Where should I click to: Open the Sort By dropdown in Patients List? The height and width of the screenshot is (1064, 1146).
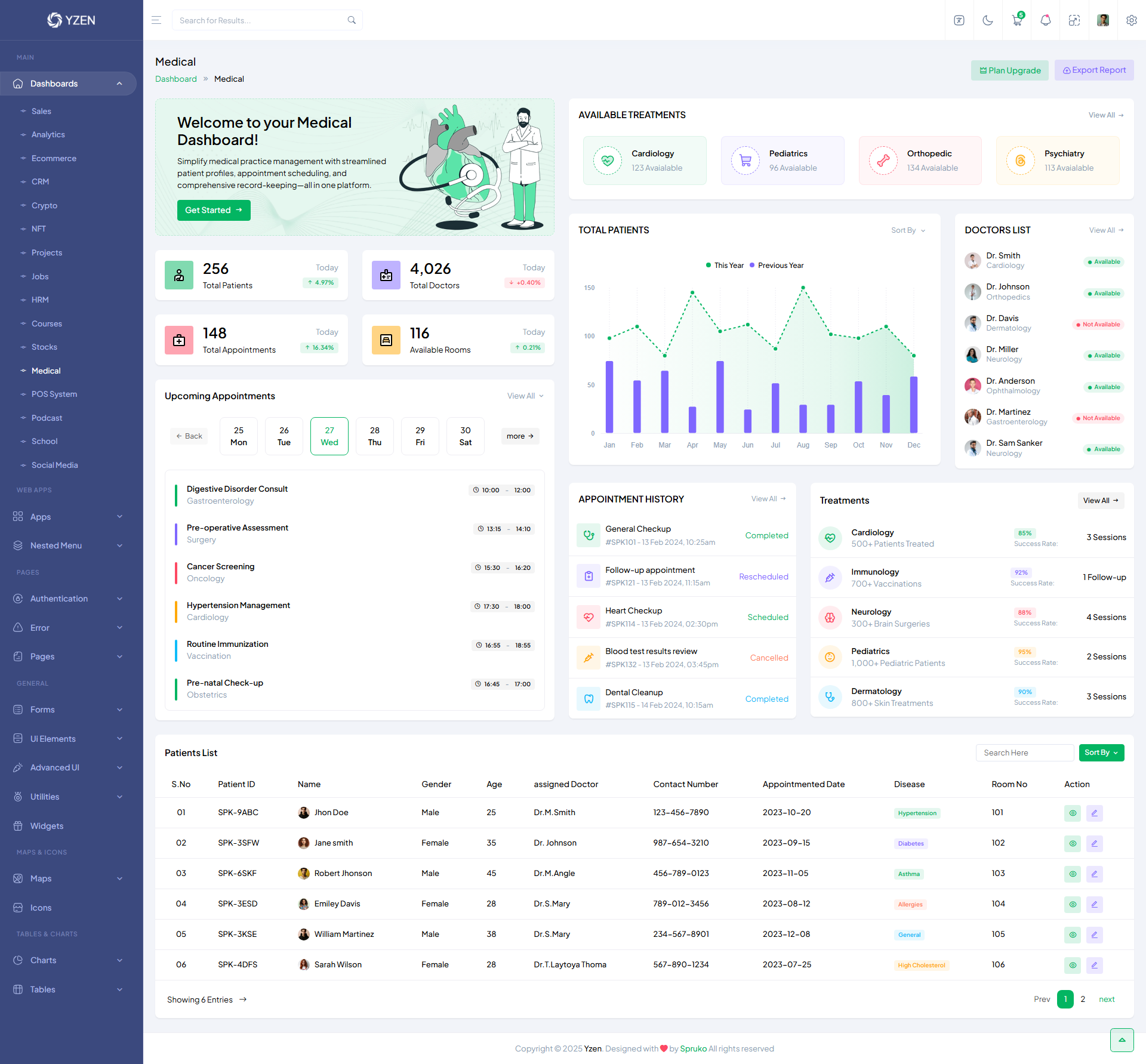[1101, 752]
